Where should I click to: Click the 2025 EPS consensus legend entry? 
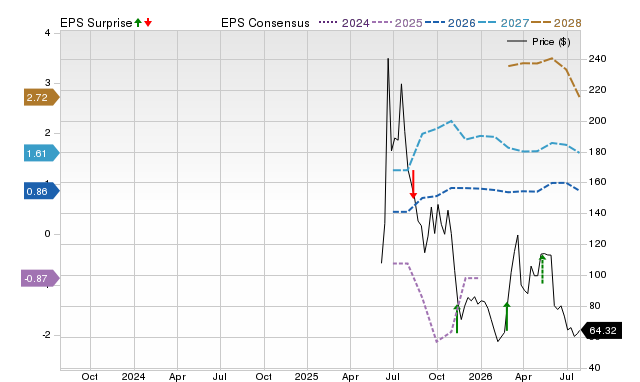click(397, 23)
